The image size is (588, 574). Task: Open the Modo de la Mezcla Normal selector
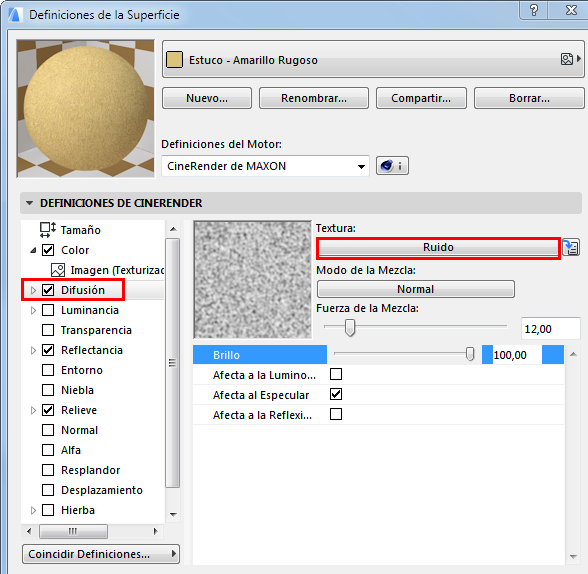pyautogui.click(x=416, y=289)
